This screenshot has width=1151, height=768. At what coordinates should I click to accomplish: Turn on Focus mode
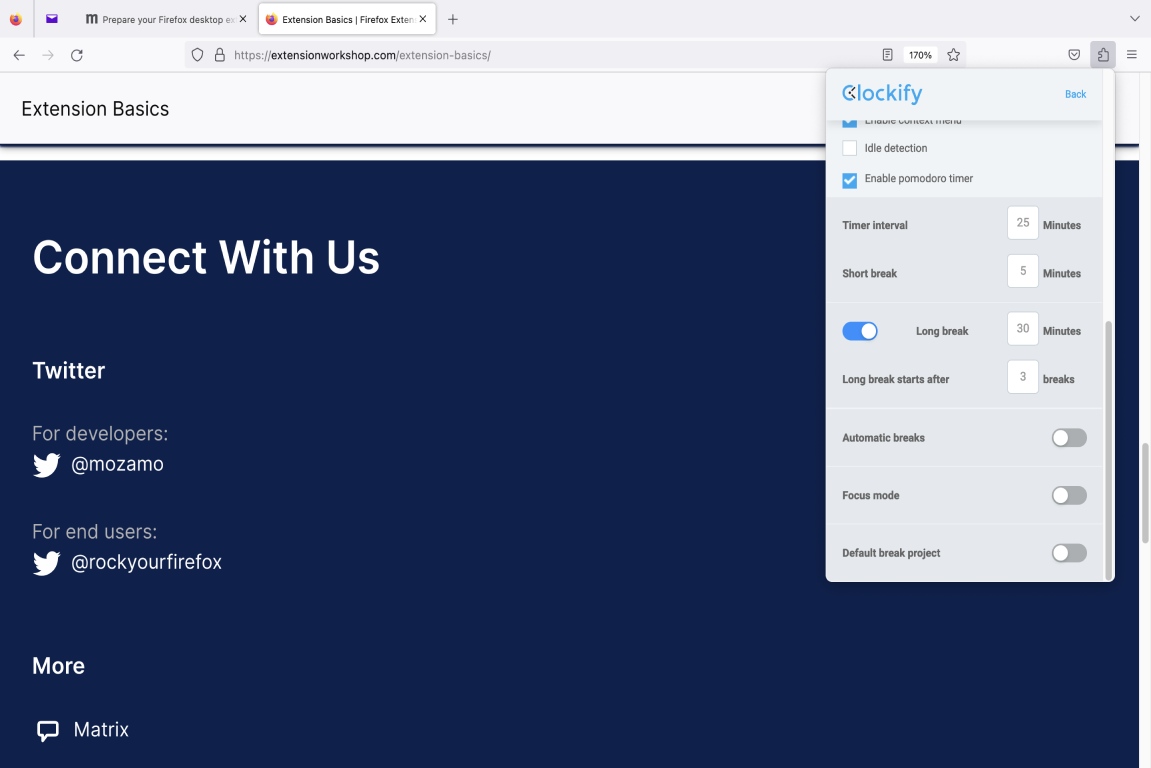[x=1069, y=496]
